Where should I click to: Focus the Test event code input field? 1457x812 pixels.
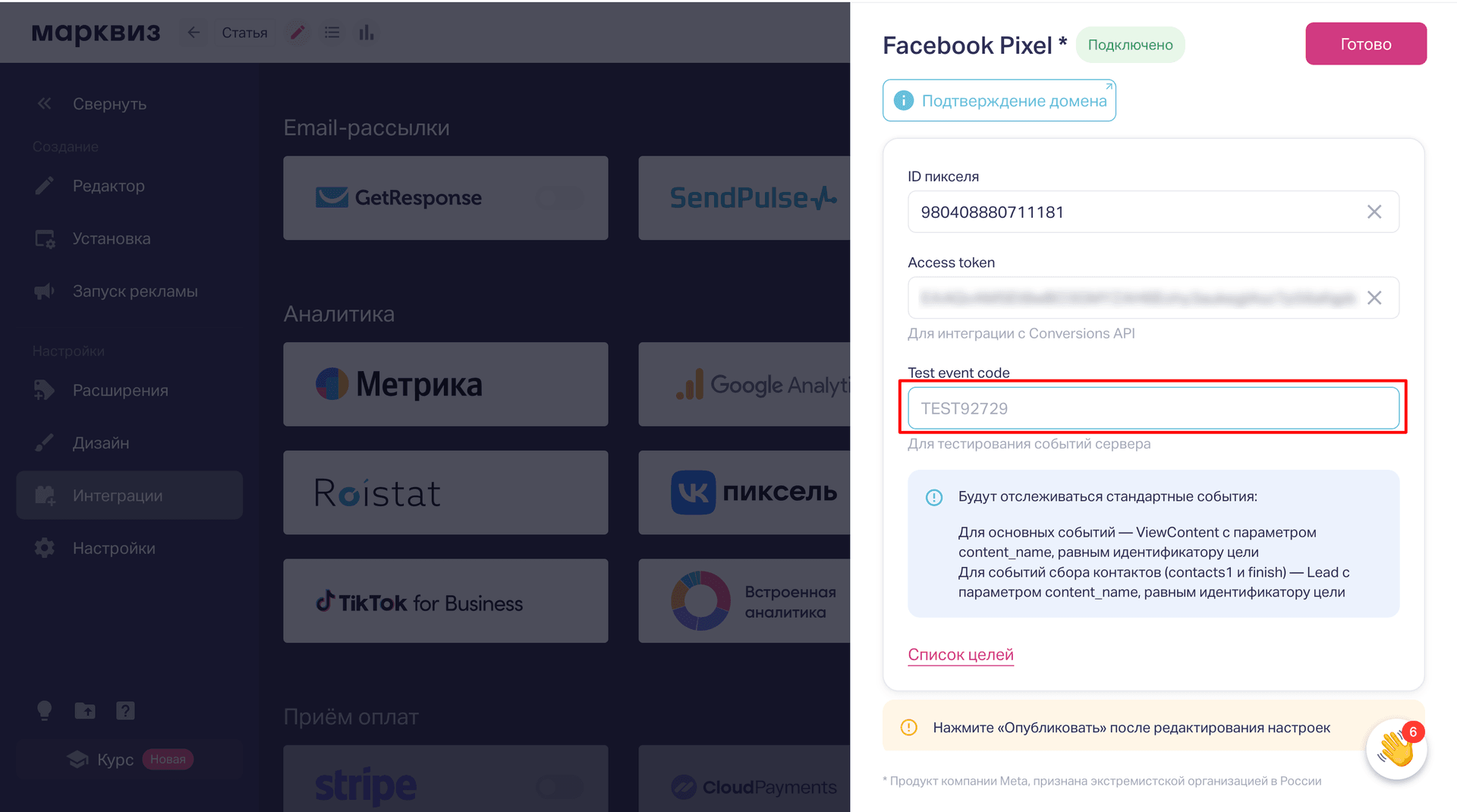1153,408
